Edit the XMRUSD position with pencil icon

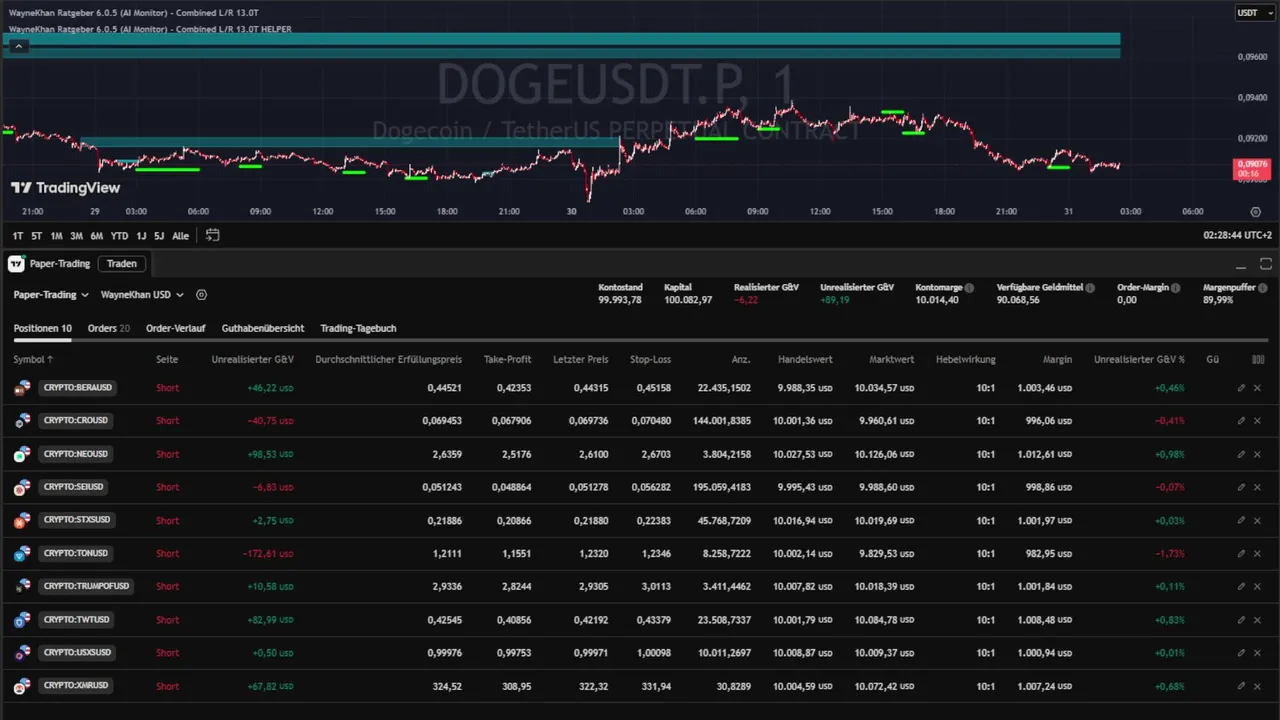pyautogui.click(x=1241, y=686)
